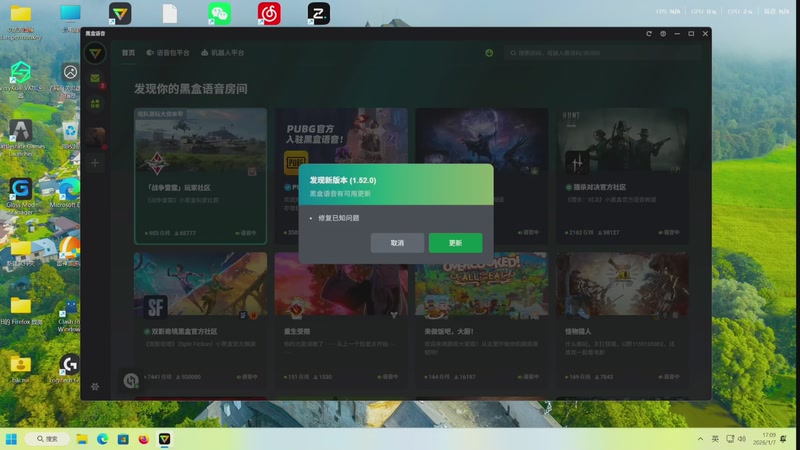This screenshot has height=450, width=800.
Task: Open Gloss Mod Manager desktop shortcut
Action: coord(20,196)
